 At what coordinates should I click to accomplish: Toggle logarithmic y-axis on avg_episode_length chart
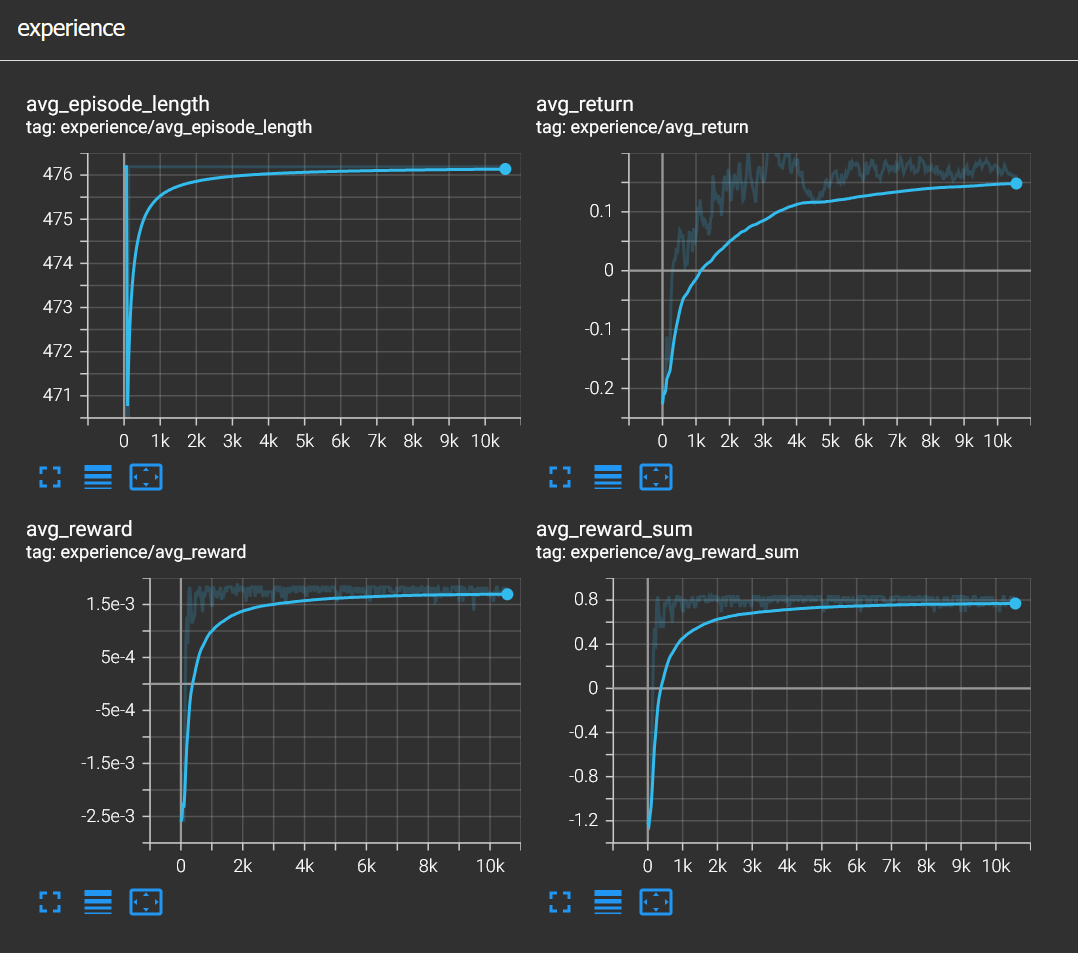(97, 477)
